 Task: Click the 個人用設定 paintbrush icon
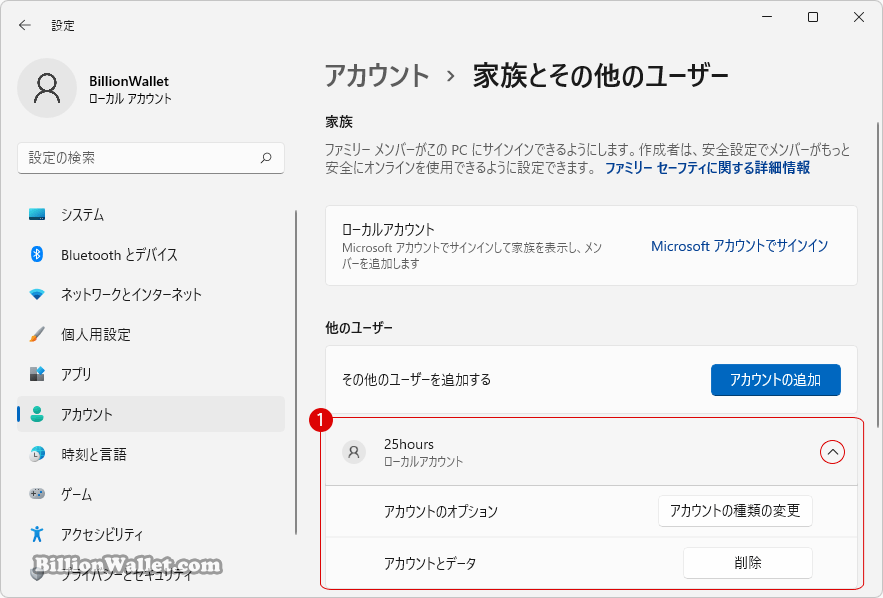tap(37, 334)
